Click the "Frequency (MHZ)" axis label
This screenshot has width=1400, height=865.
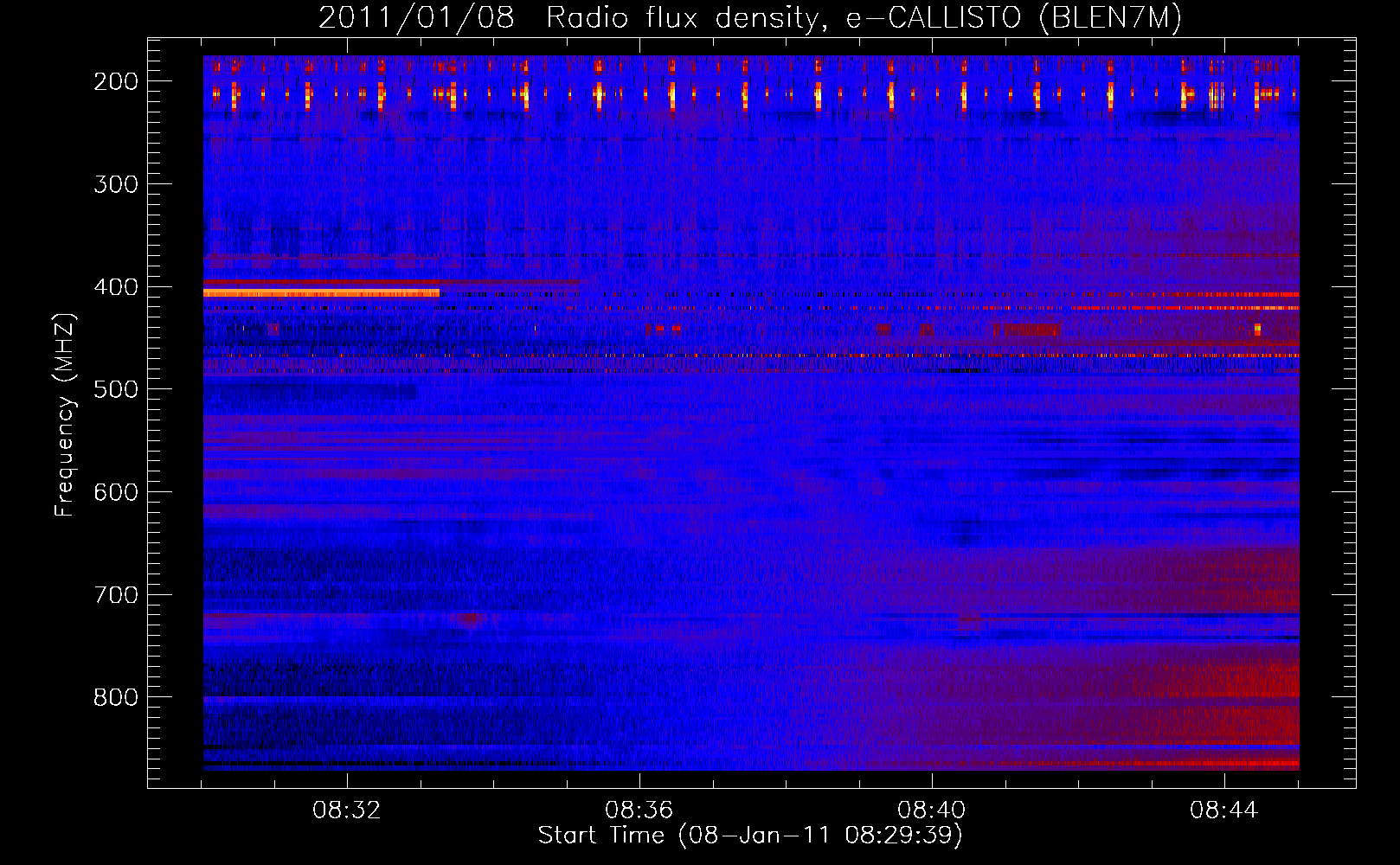[x=65, y=415]
